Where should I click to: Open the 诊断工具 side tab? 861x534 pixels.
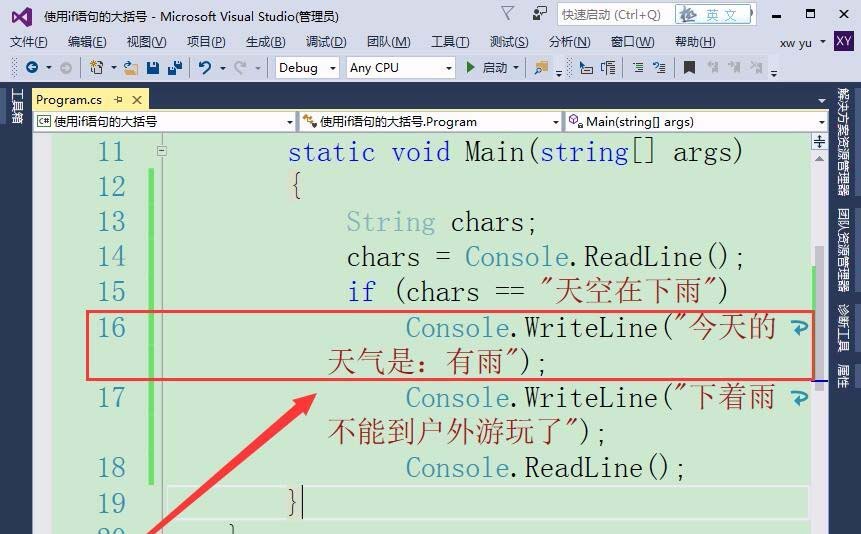click(843, 327)
